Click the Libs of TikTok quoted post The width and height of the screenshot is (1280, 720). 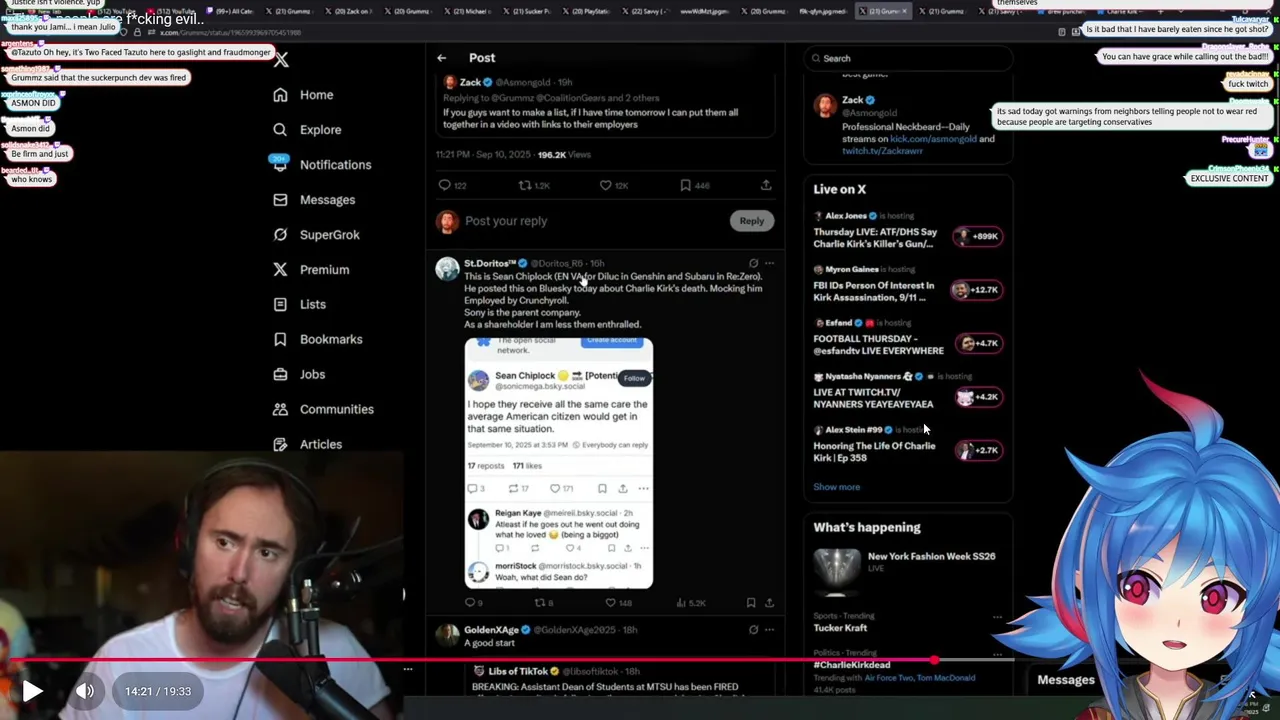click(x=620, y=679)
